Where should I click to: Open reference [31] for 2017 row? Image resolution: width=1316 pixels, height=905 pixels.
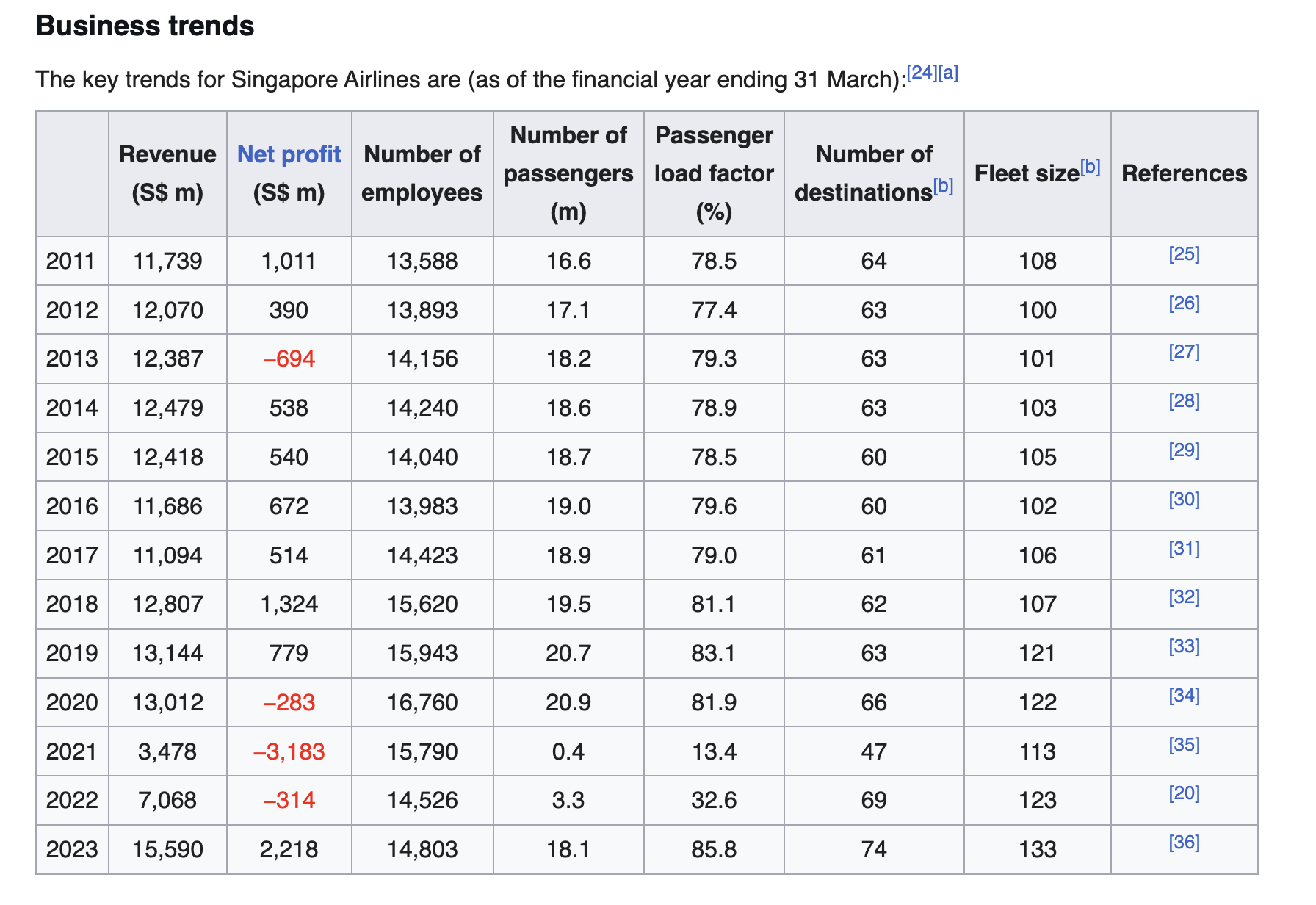(1184, 549)
